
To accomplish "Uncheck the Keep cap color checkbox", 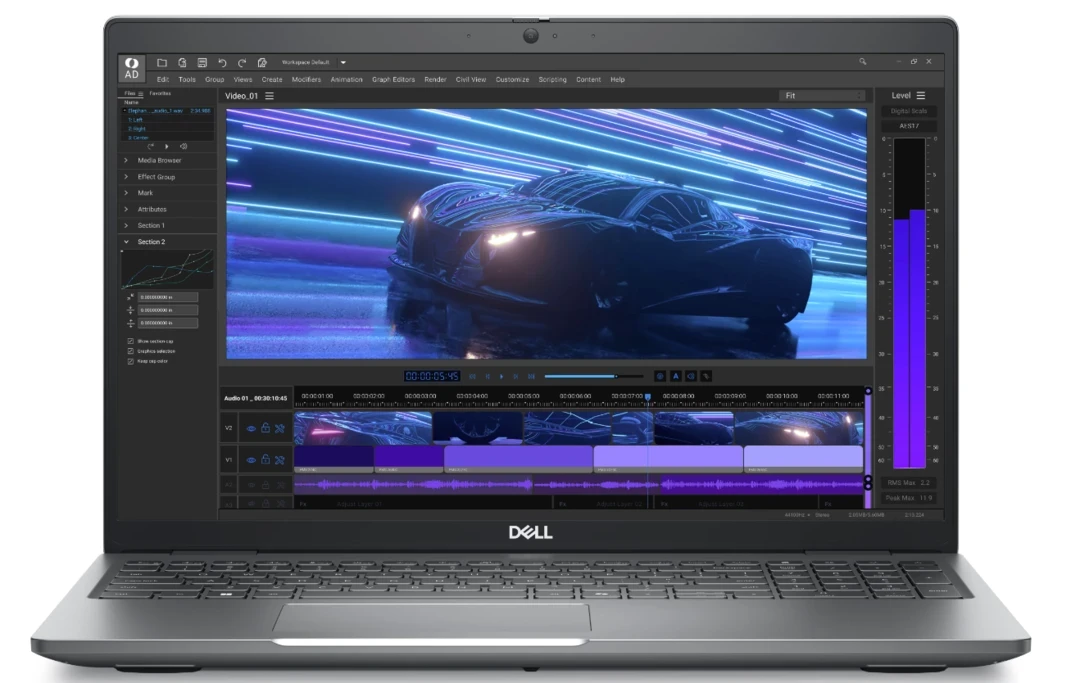I will [x=130, y=361].
